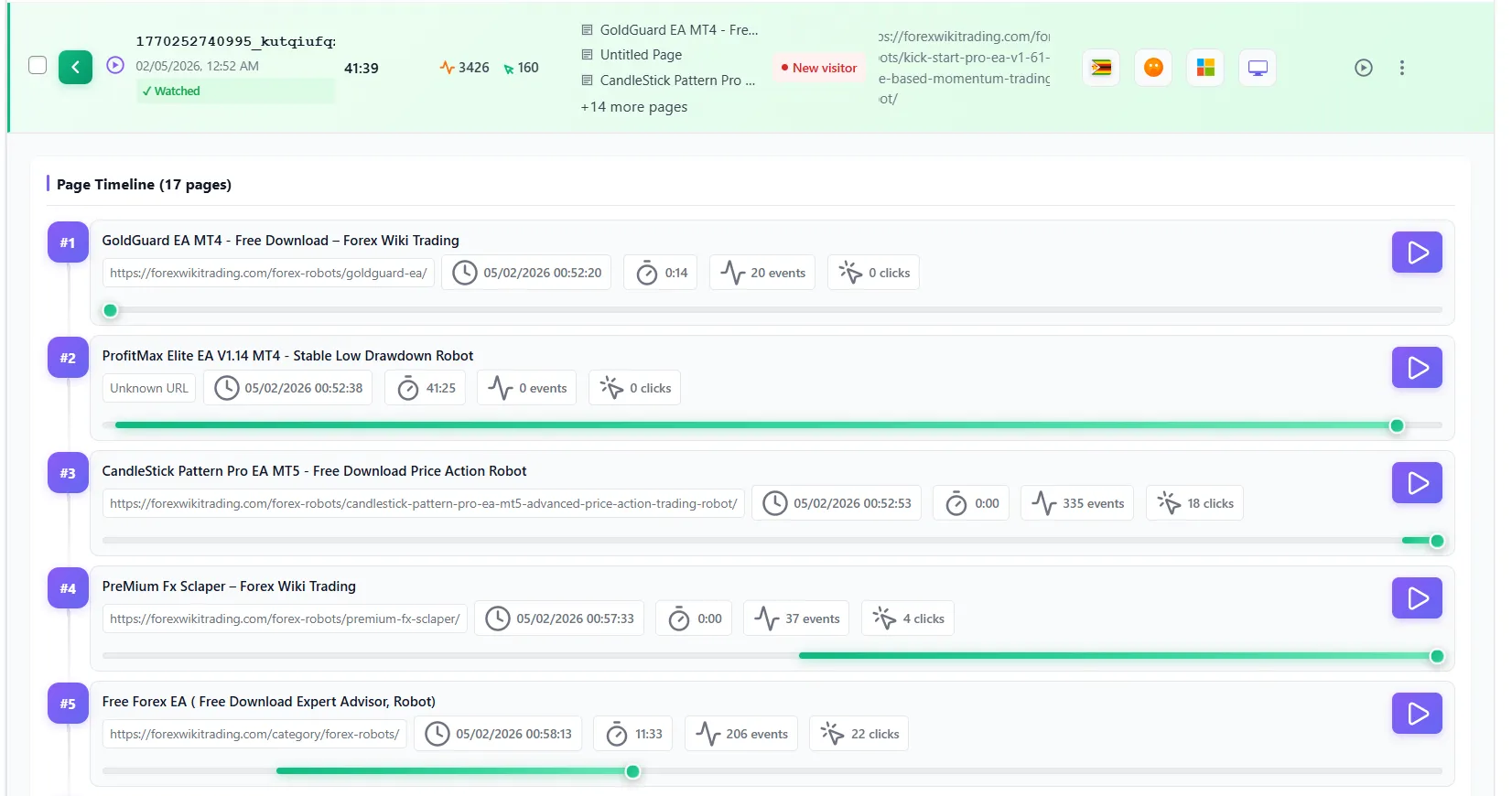The width and height of the screenshot is (1512, 796).
Task: Play the Free Forex EA page recording
Action: [1418, 714]
